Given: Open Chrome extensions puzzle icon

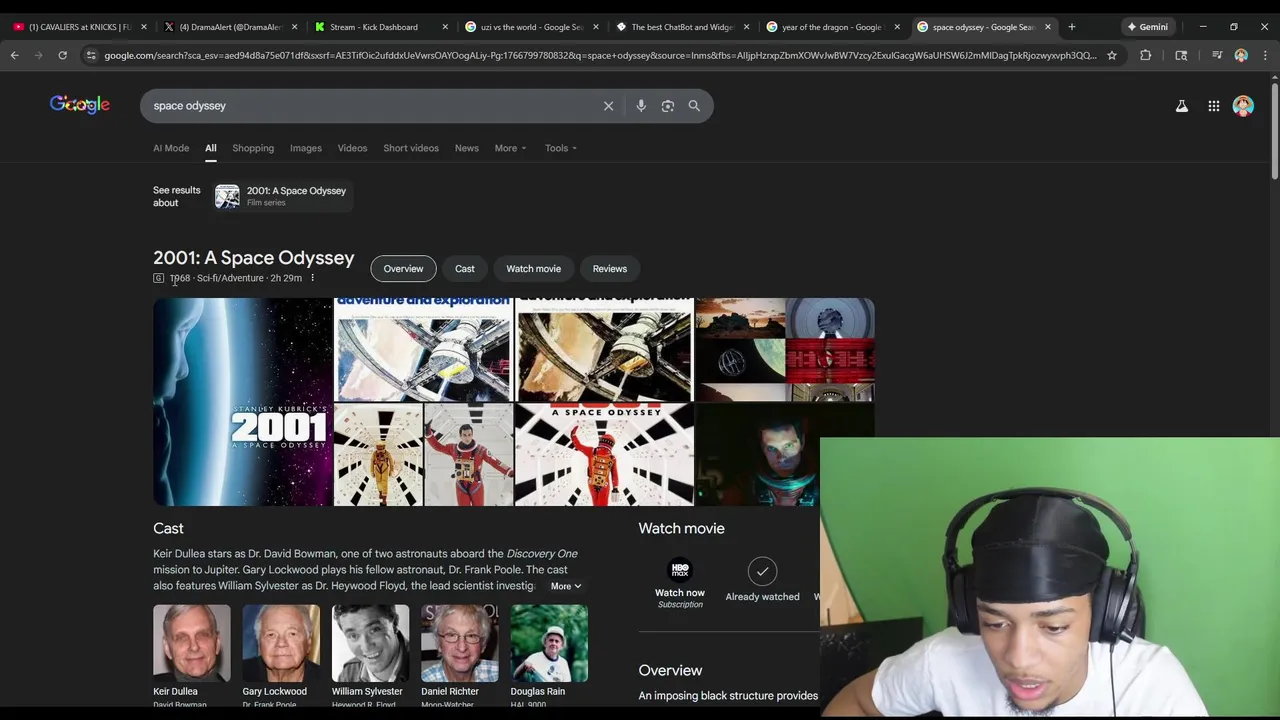Looking at the screenshot, I should tap(1146, 56).
